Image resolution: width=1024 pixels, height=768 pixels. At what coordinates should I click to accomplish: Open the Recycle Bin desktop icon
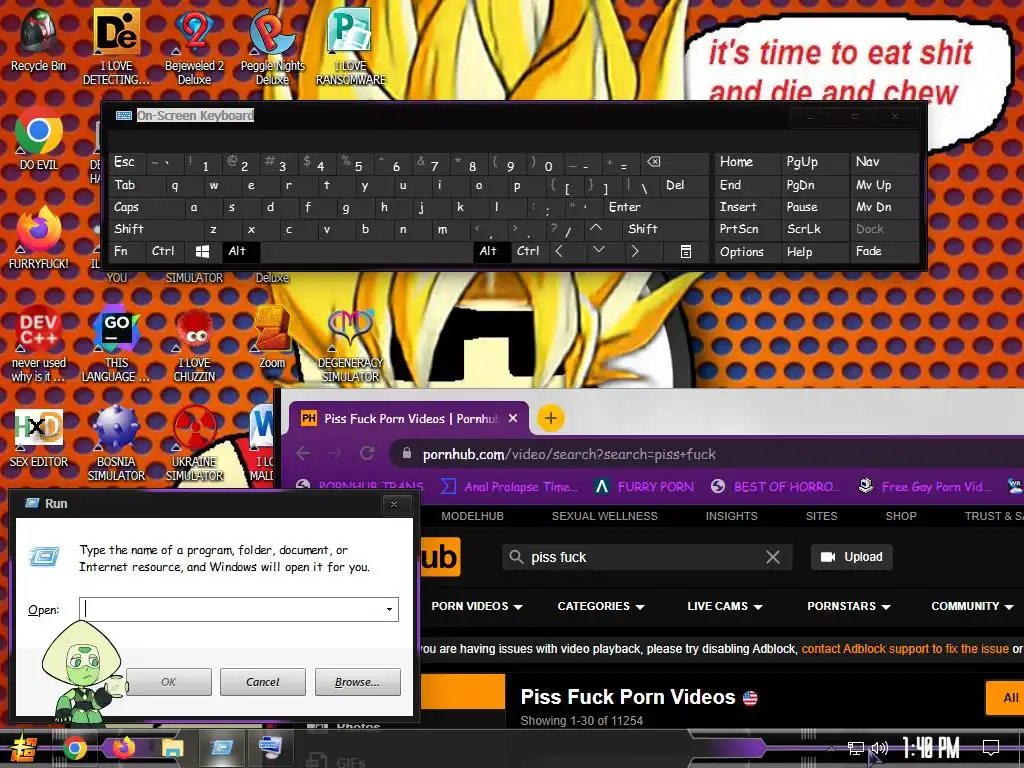click(38, 40)
